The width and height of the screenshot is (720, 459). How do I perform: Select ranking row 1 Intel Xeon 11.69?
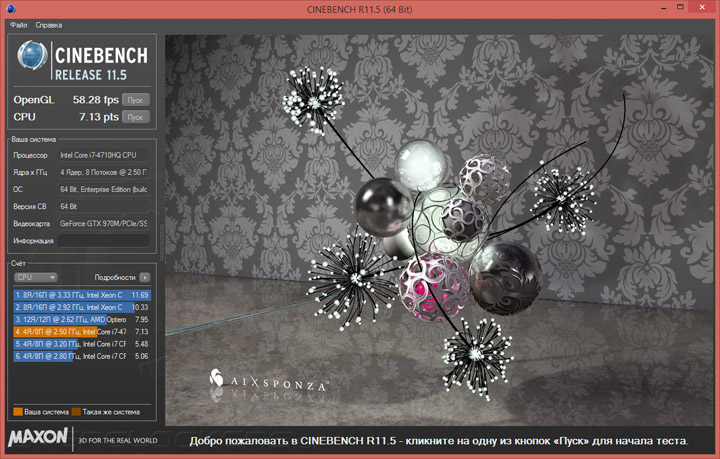click(82, 295)
